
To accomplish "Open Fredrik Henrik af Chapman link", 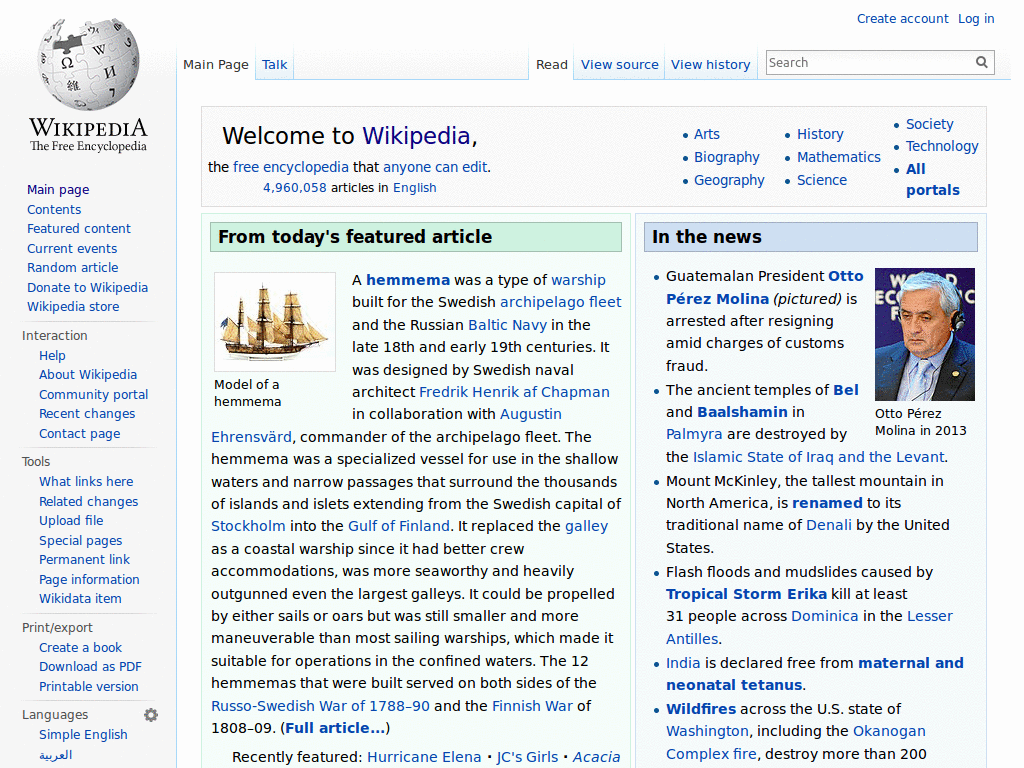I will tap(514, 392).
